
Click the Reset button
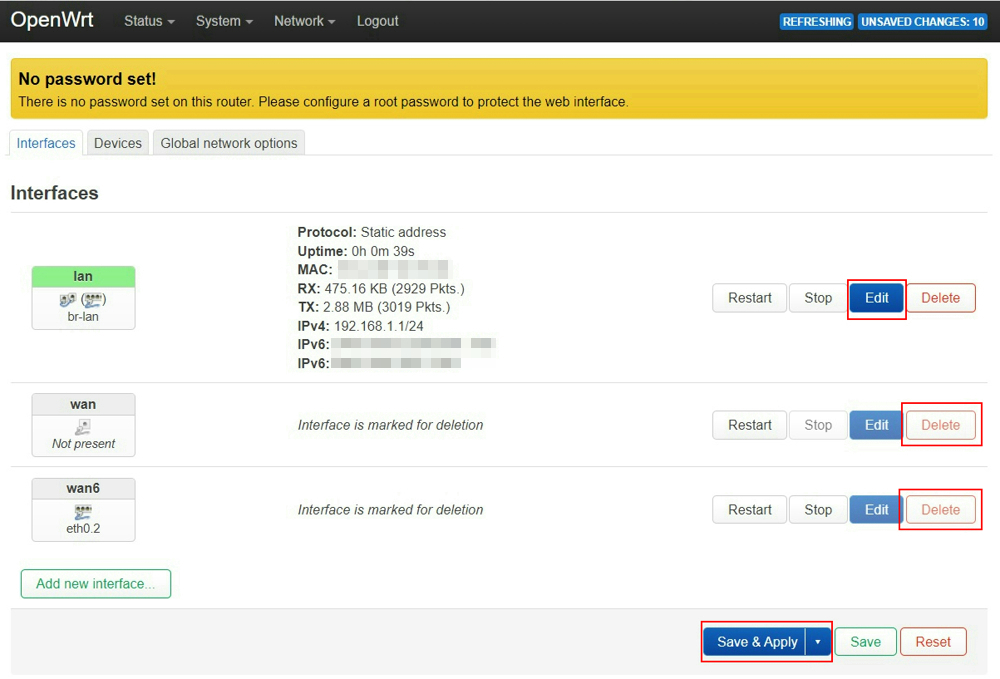(x=933, y=641)
